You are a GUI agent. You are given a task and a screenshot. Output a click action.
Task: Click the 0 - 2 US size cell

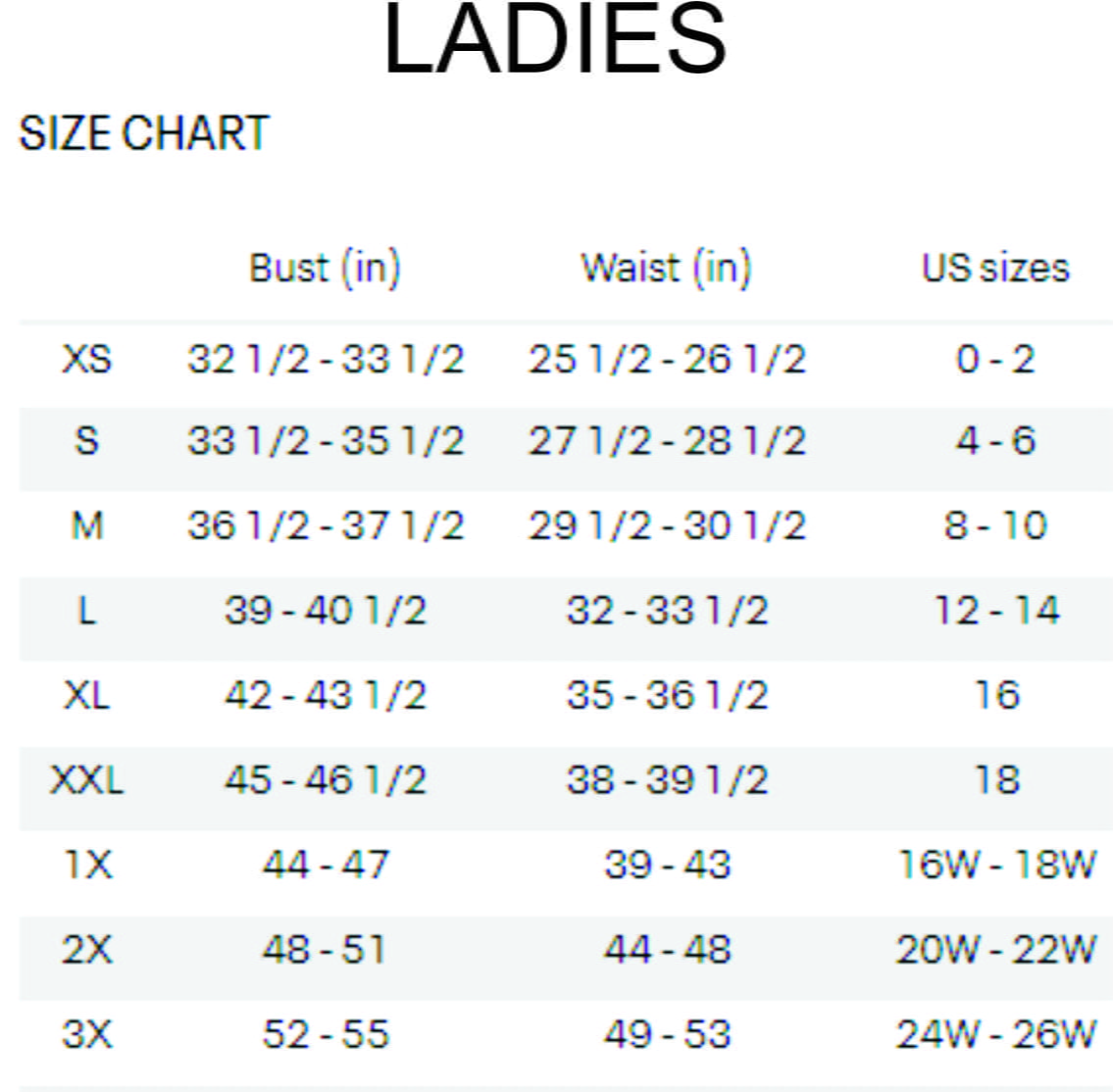[x=995, y=359]
